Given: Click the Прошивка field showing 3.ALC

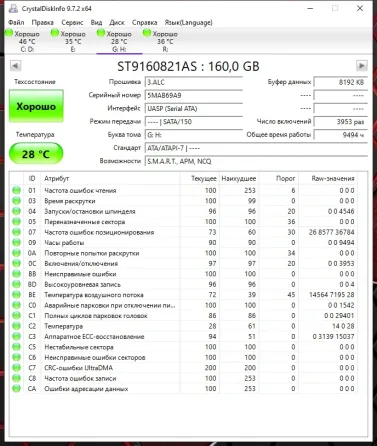Looking at the screenshot, I should point(194,83).
